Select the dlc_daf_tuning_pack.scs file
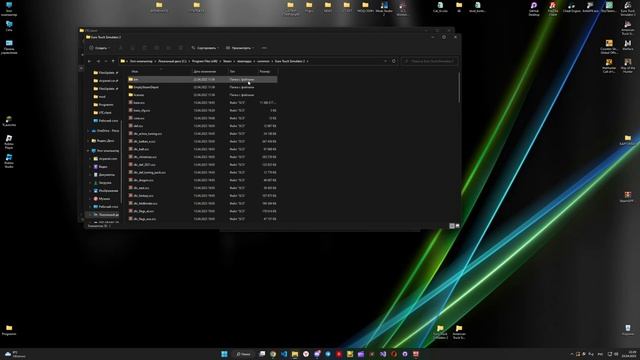640x360 pixels. (202, 172)
